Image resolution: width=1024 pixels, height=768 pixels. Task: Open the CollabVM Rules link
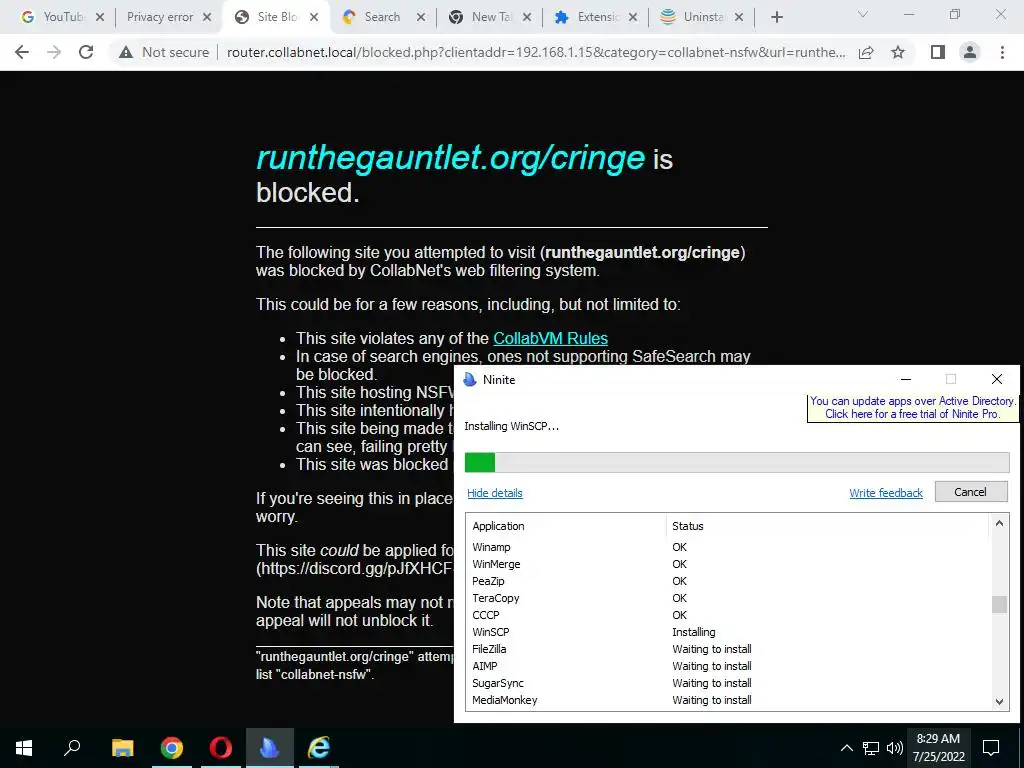pyautogui.click(x=551, y=338)
